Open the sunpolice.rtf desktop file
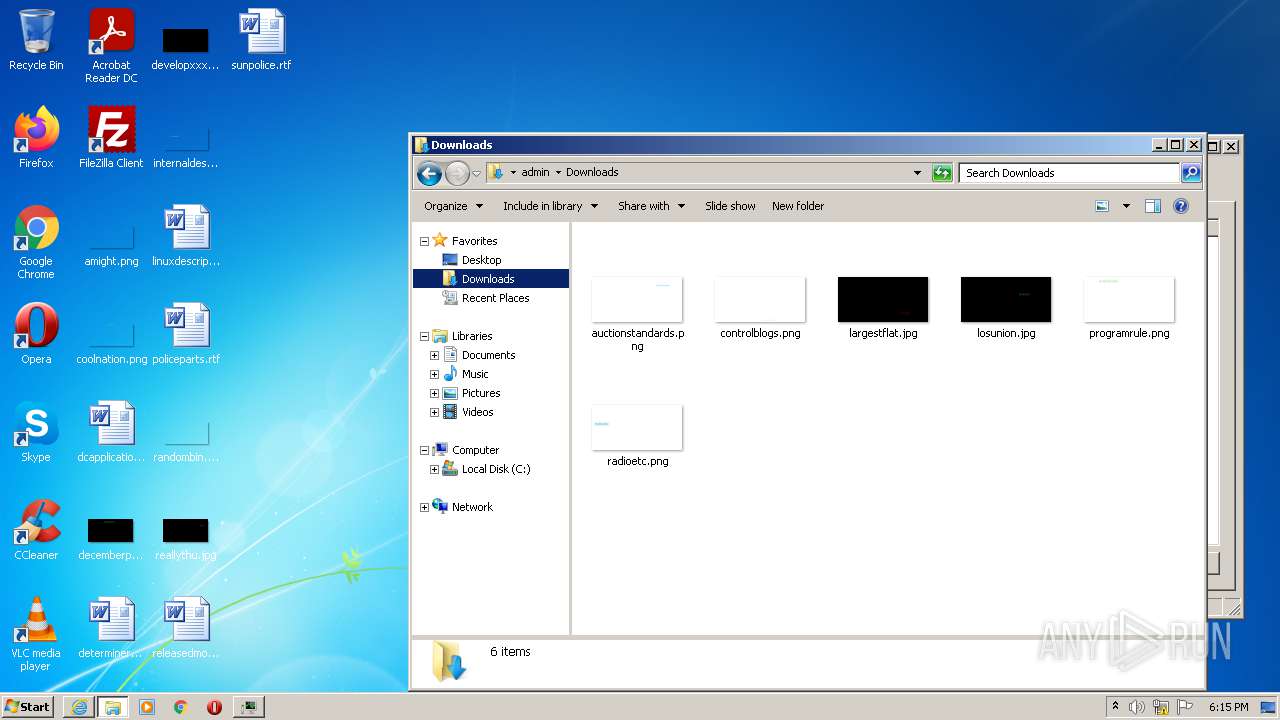The width and height of the screenshot is (1280, 720). (x=261, y=40)
